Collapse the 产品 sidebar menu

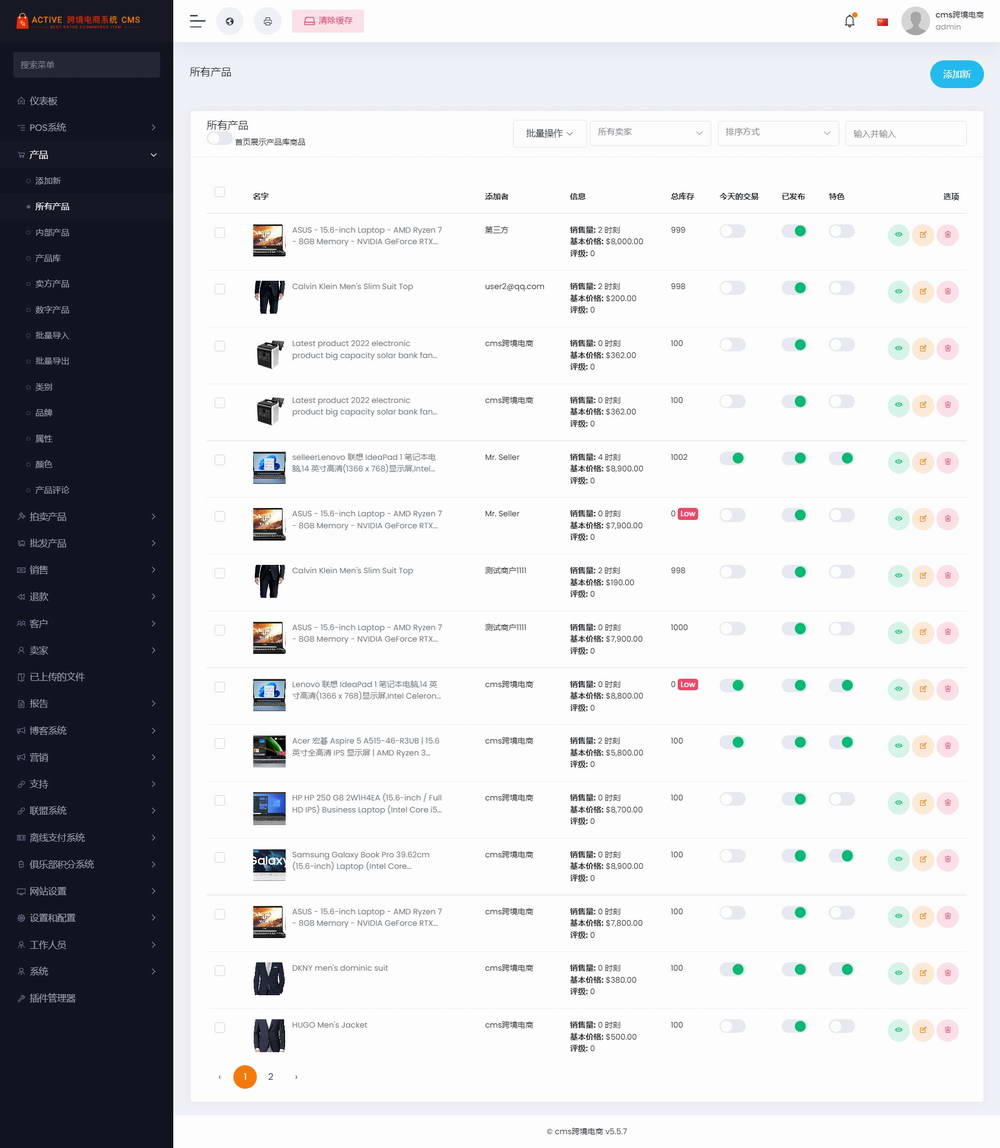86,154
